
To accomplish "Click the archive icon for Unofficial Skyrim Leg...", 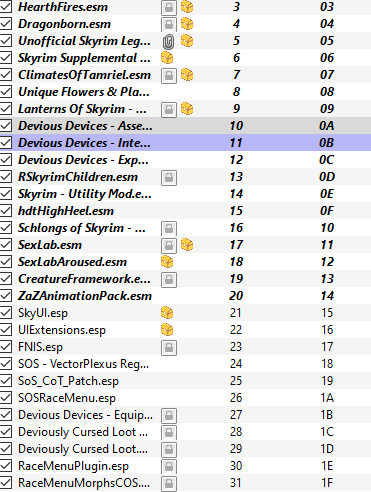I will [x=187, y=41].
